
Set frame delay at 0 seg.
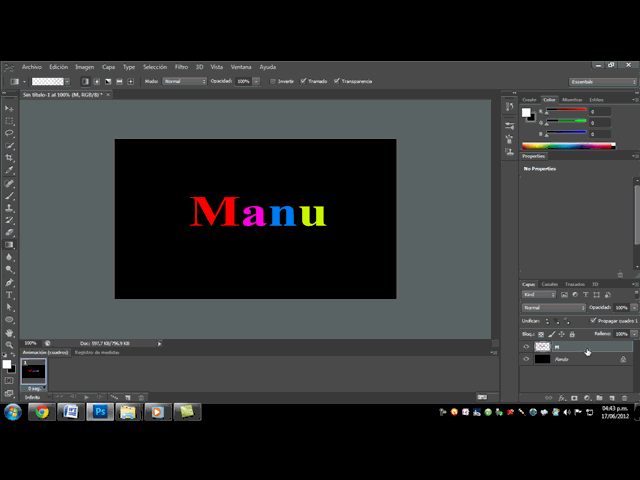(36, 388)
